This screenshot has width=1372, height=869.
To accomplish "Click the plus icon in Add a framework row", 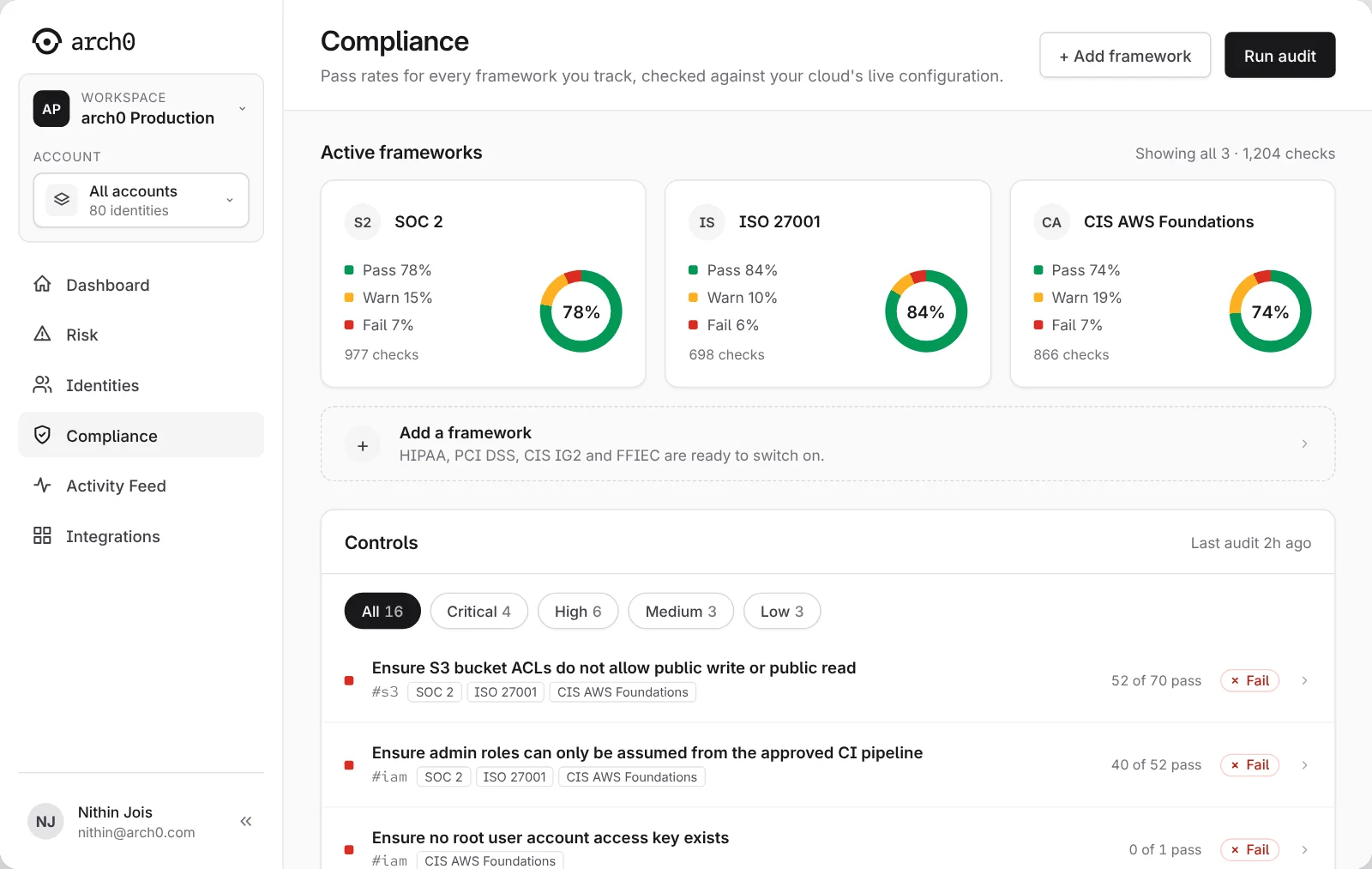I will (x=363, y=445).
